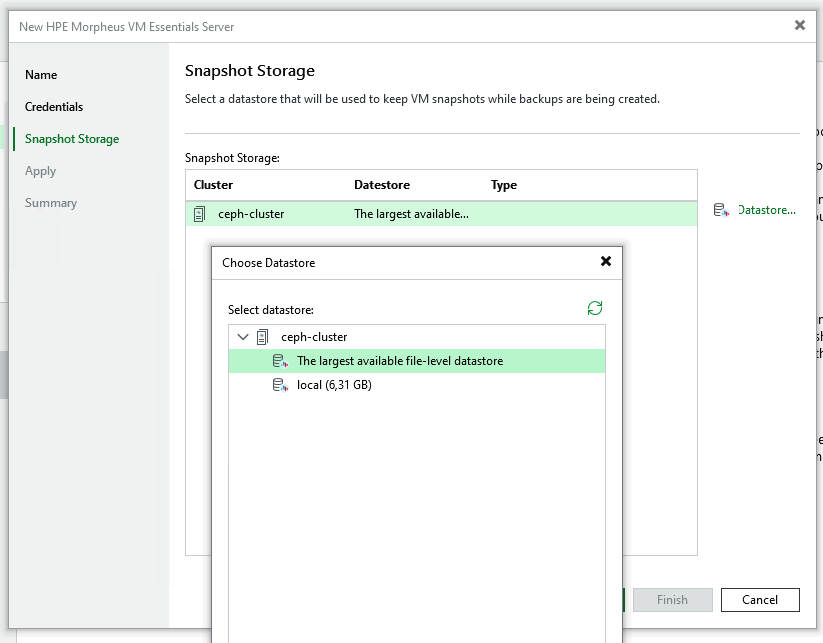Sort by the Type column header

click(x=504, y=185)
